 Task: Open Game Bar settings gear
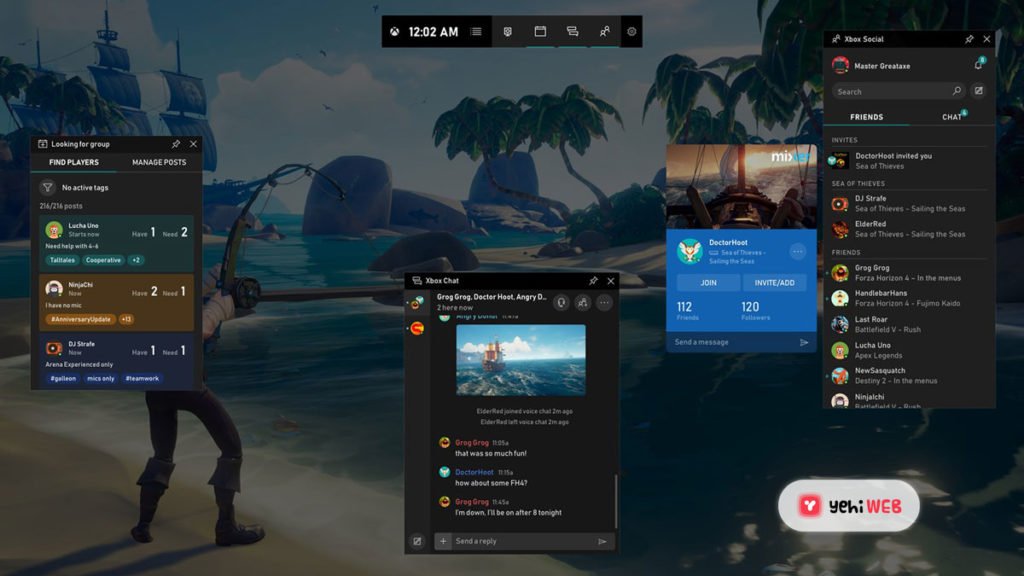pos(631,32)
